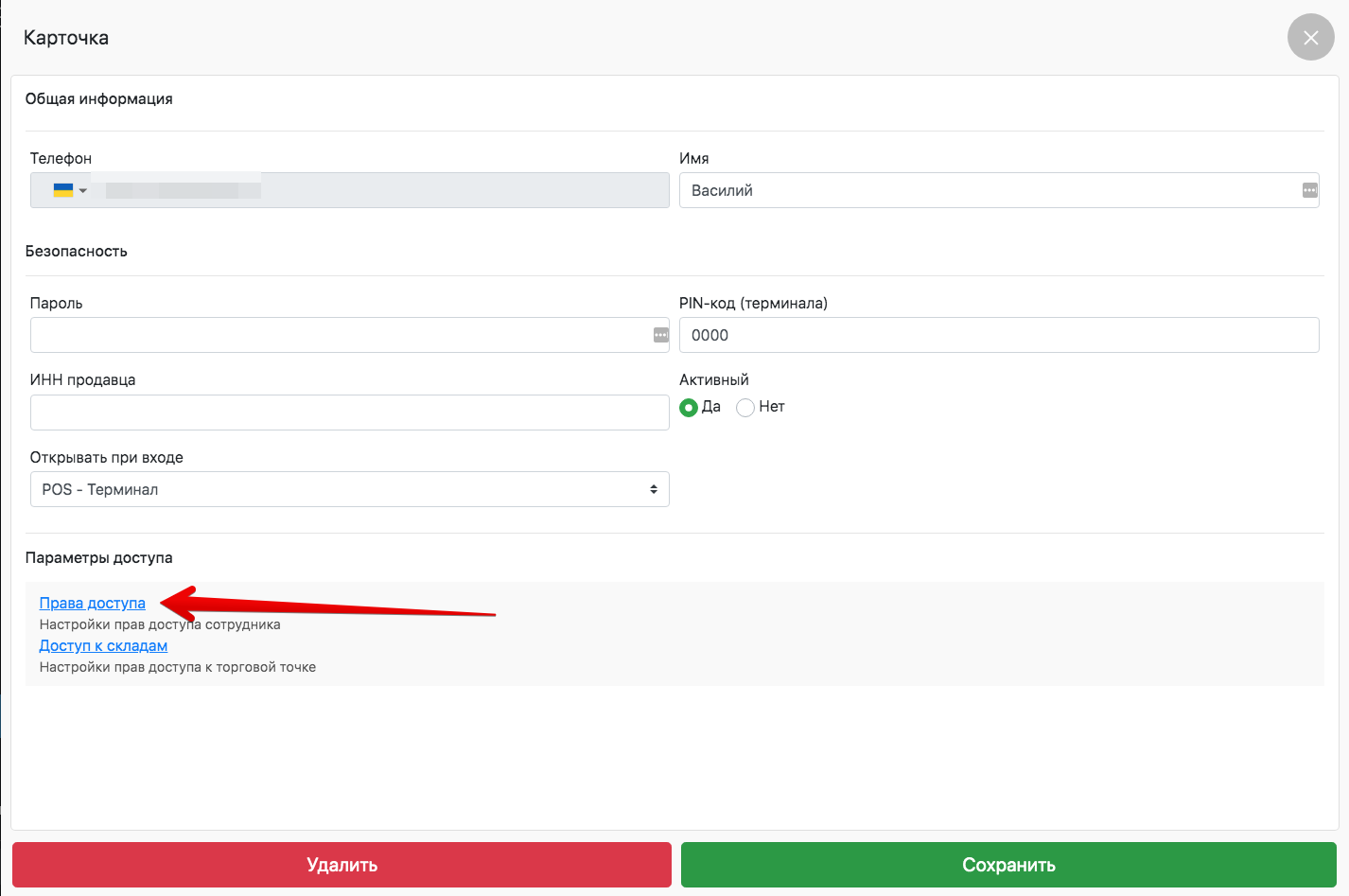
Task: Open the 'Доступ к складам' link
Action: 103,646
